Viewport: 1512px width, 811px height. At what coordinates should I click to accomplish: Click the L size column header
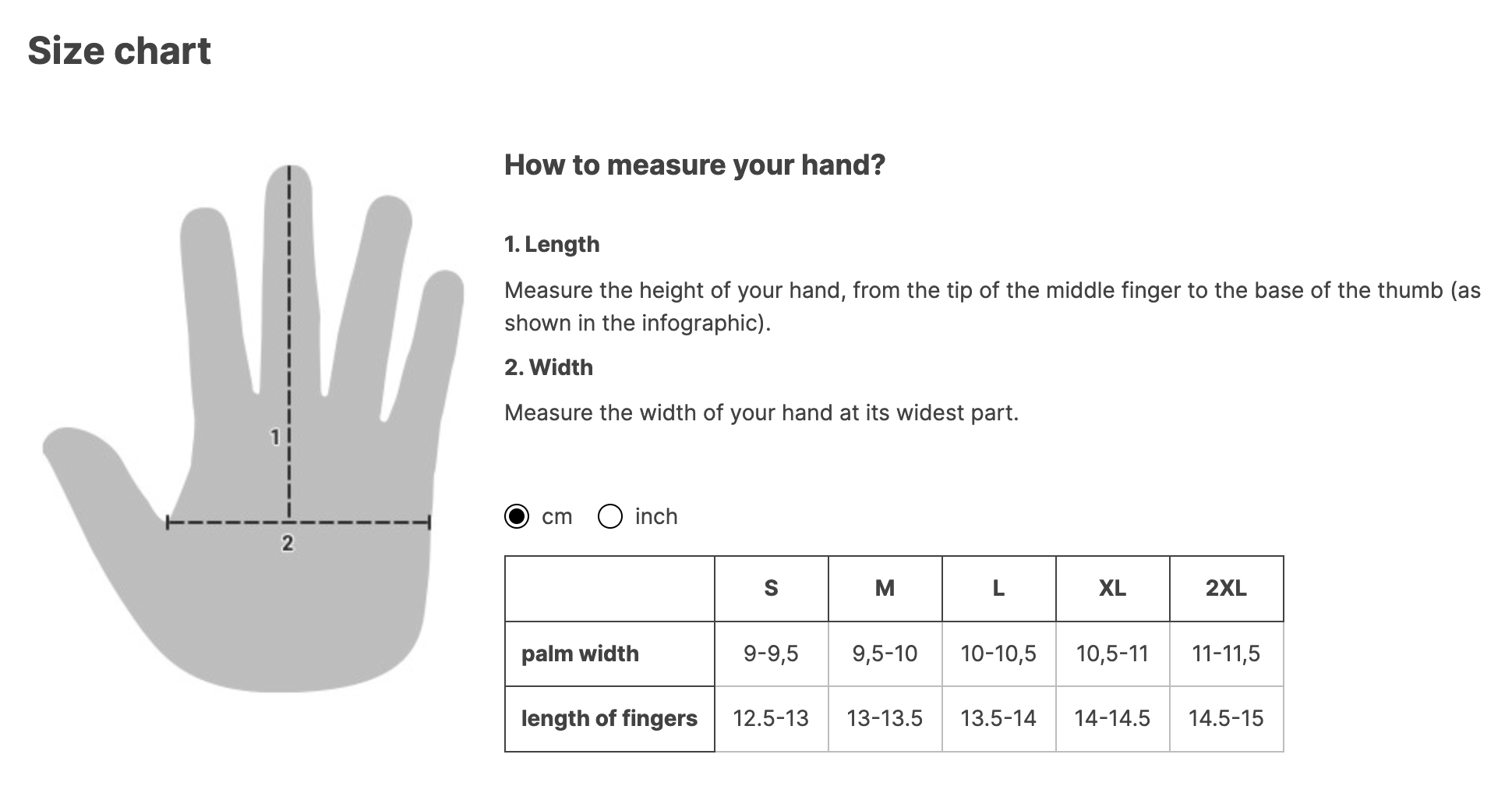point(998,588)
